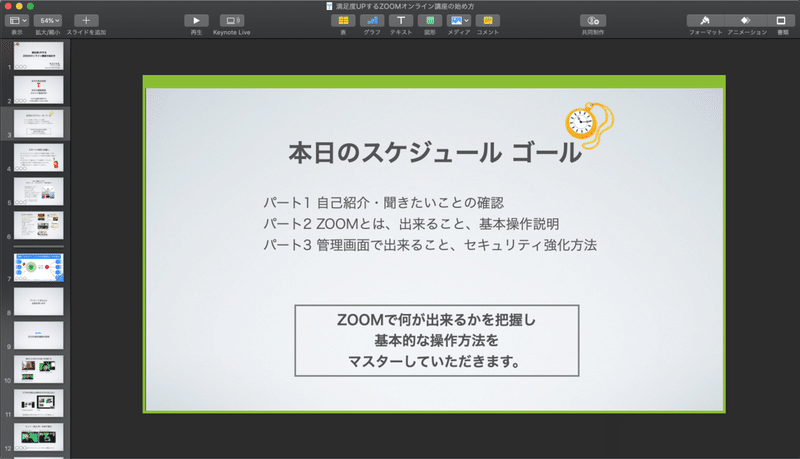Open the Document (書類) inspector
This screenshot has height=459, width=800.
click(781, 20)
